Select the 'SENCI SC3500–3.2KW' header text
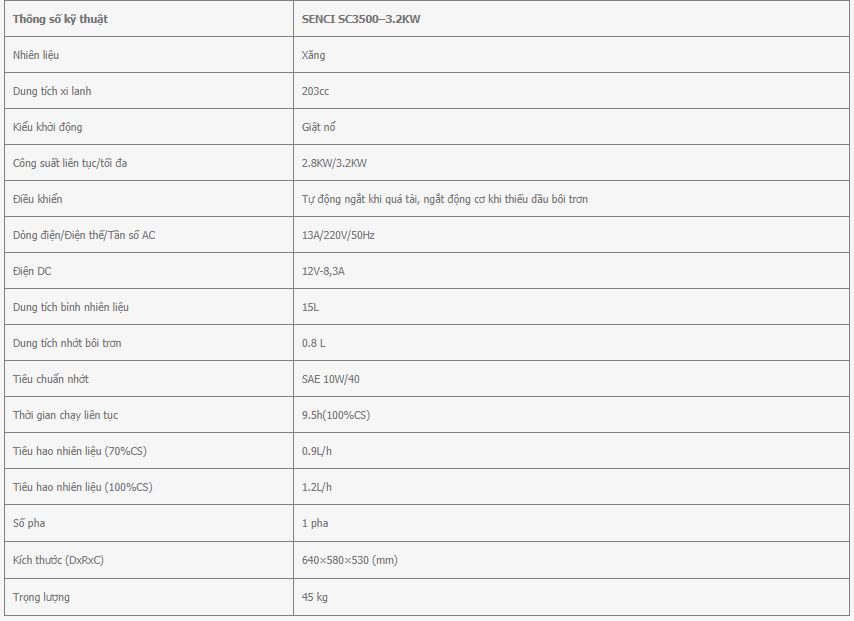Viewport: 854px width, 621px height. point(361,19)
